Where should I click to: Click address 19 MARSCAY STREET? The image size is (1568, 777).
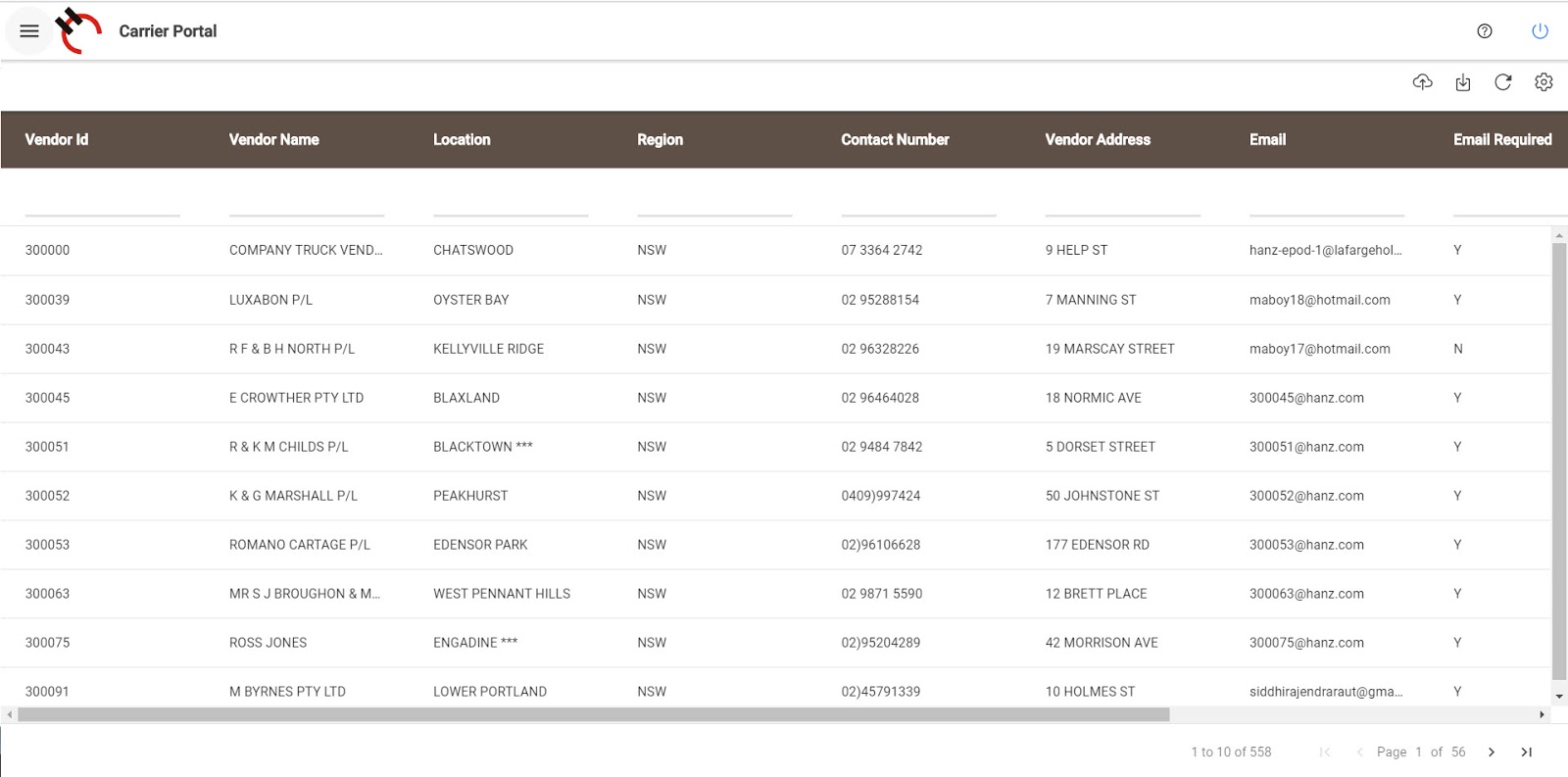click(1109, 349)
